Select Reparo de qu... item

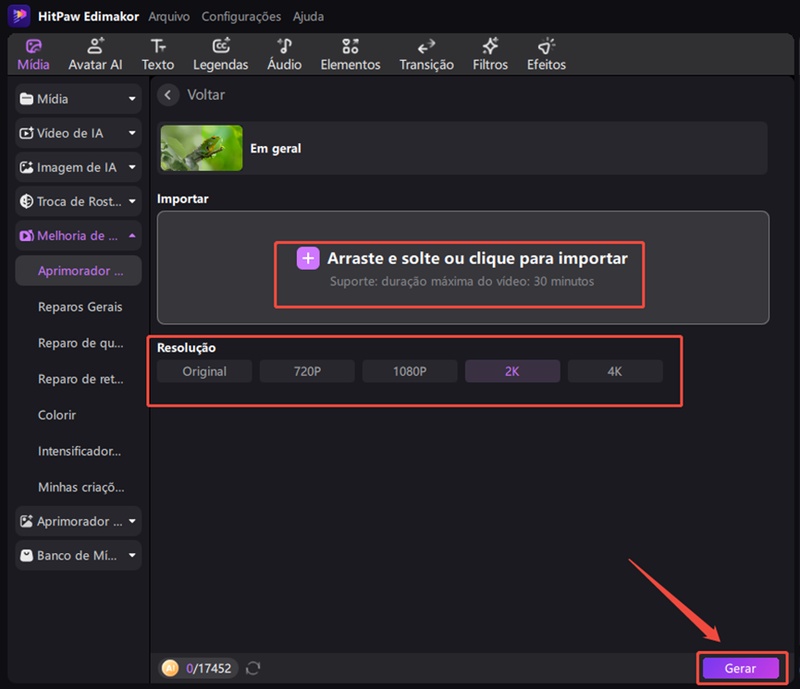81,343
